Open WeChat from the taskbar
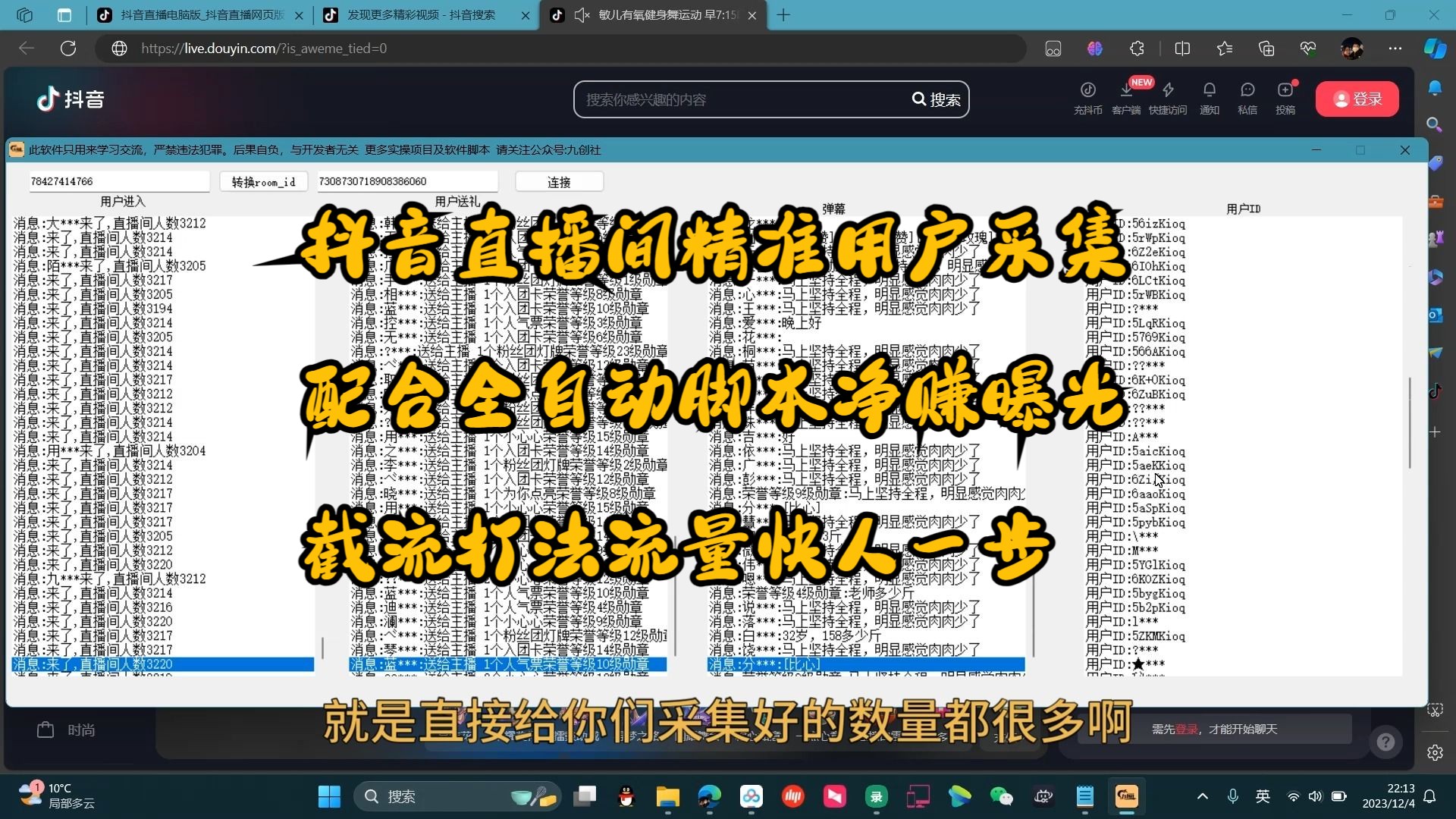The height and width of the screenshot is (819, 1456). click(x=1001, y=796)
